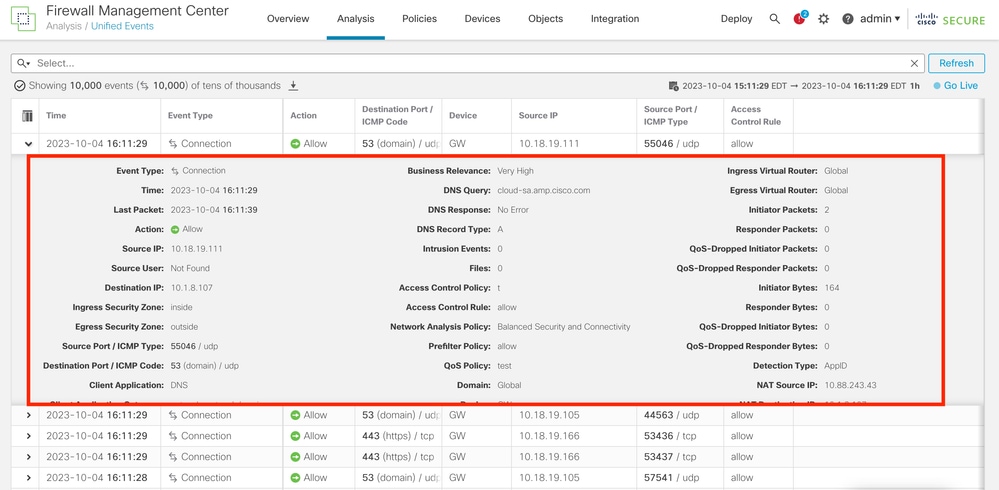Viewport: 999px width, 490px height.
Task: Switch to the Overview tab
Action: tap(288, 19)
